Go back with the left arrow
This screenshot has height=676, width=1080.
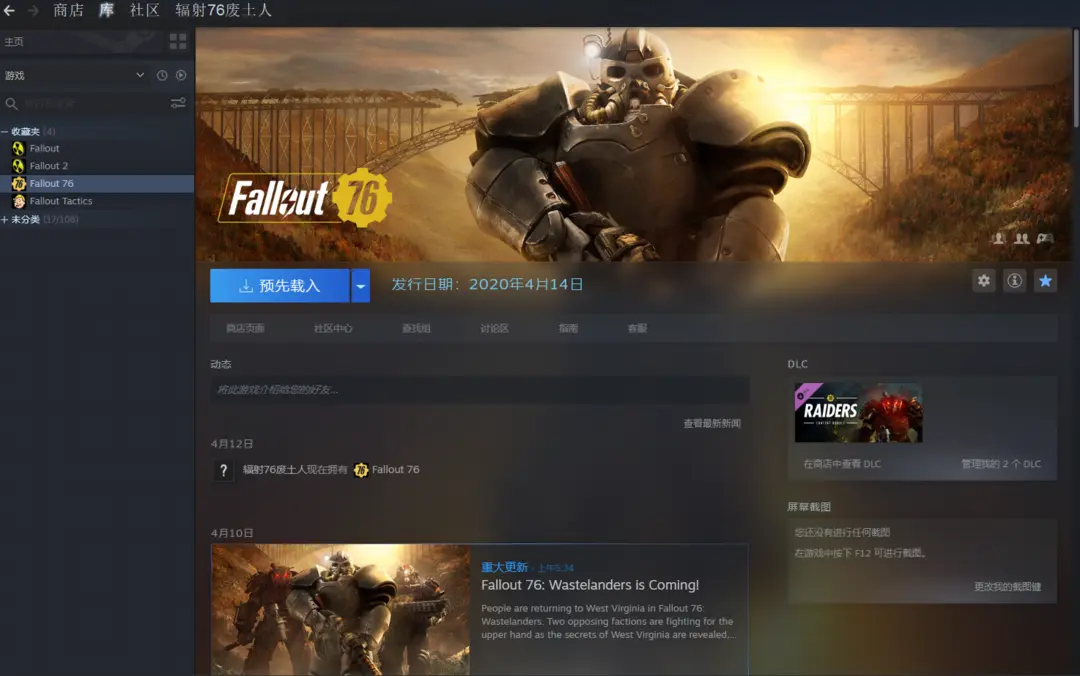coord(9,10)
